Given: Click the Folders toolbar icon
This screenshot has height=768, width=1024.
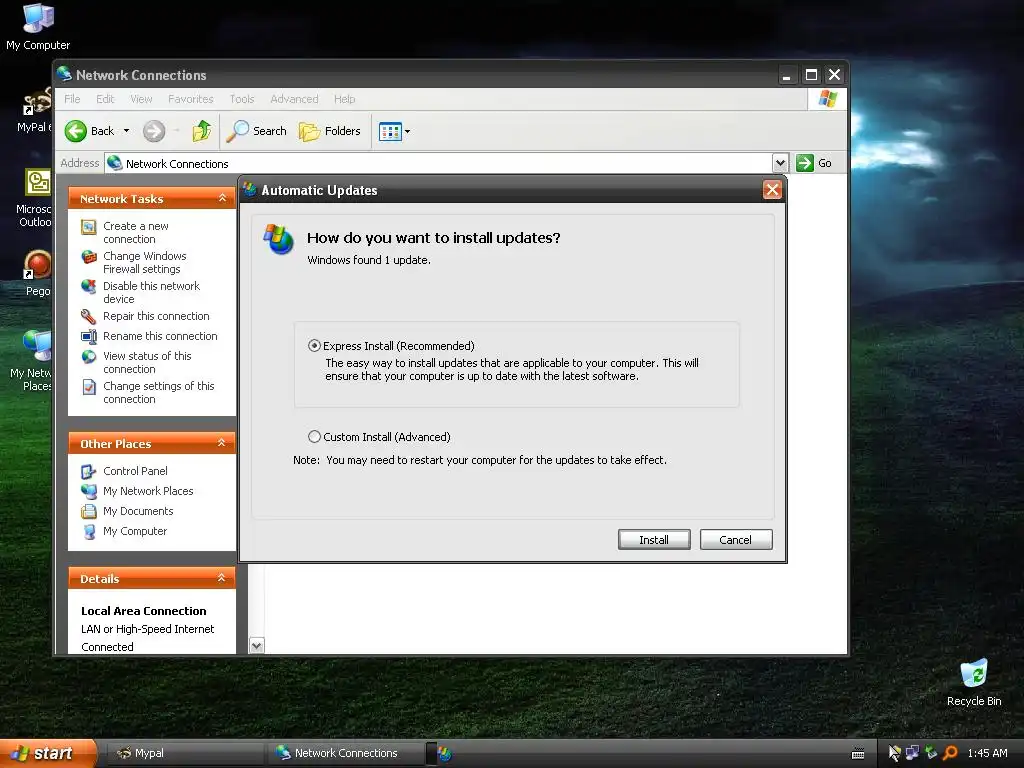Looking at the screenshot, I should pyautogui.click(x=310, y=131).
